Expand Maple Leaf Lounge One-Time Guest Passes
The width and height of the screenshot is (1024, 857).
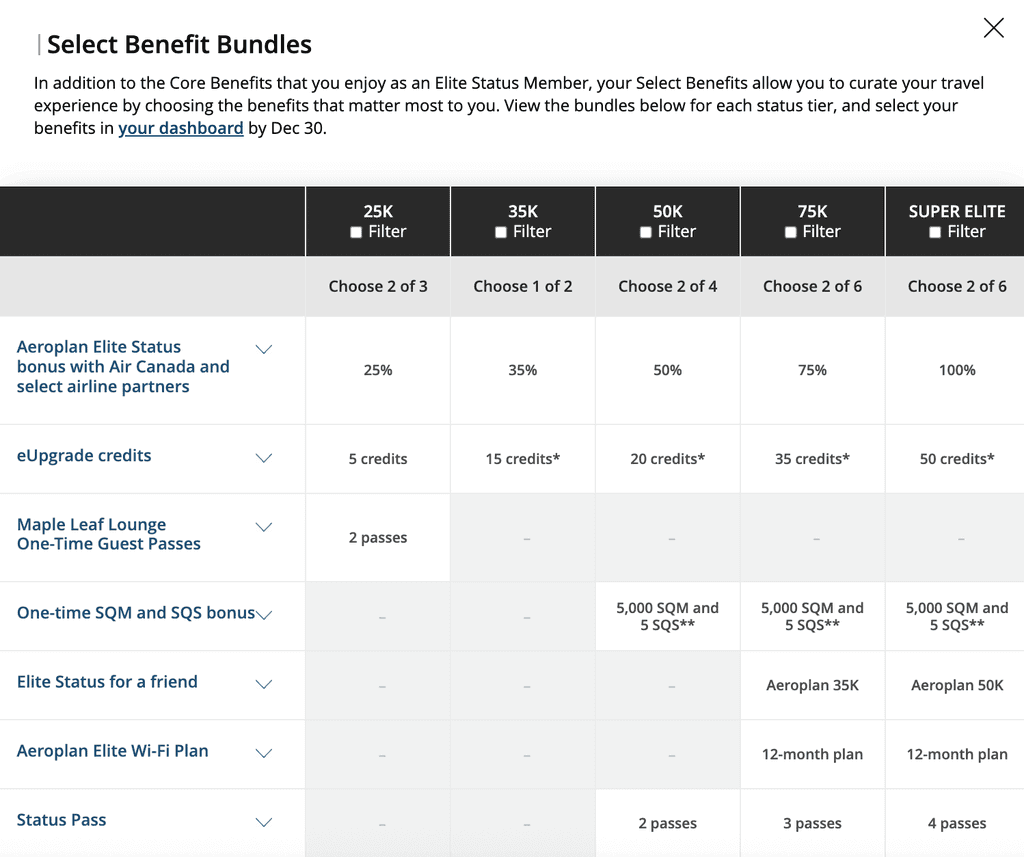point(264,527)
